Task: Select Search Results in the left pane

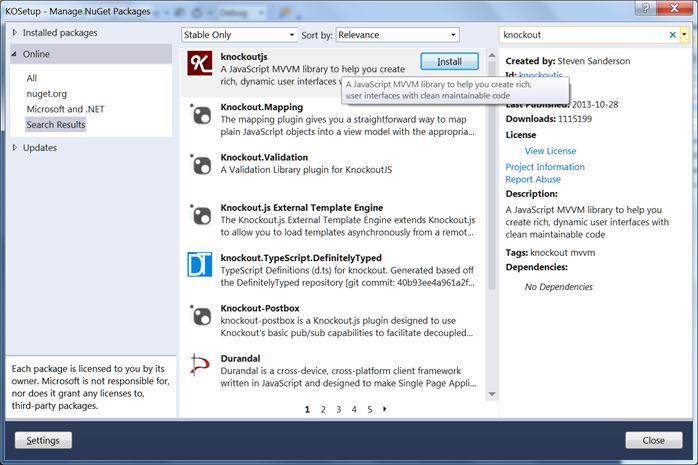Action: click(x=56, y=125)
